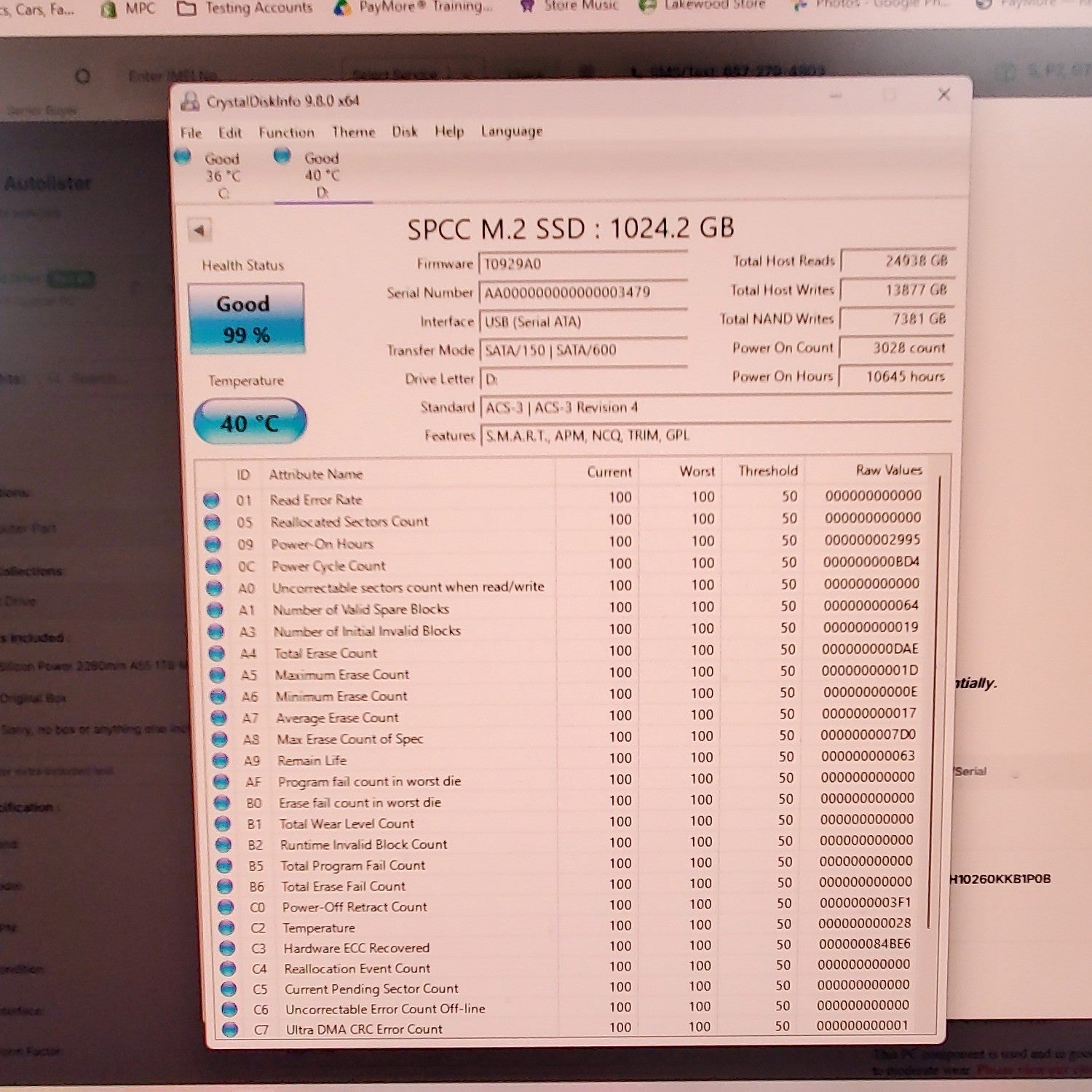Select the D: drive status orb
Viewport: 1092px width, 1092px height.
coord(282,156)
